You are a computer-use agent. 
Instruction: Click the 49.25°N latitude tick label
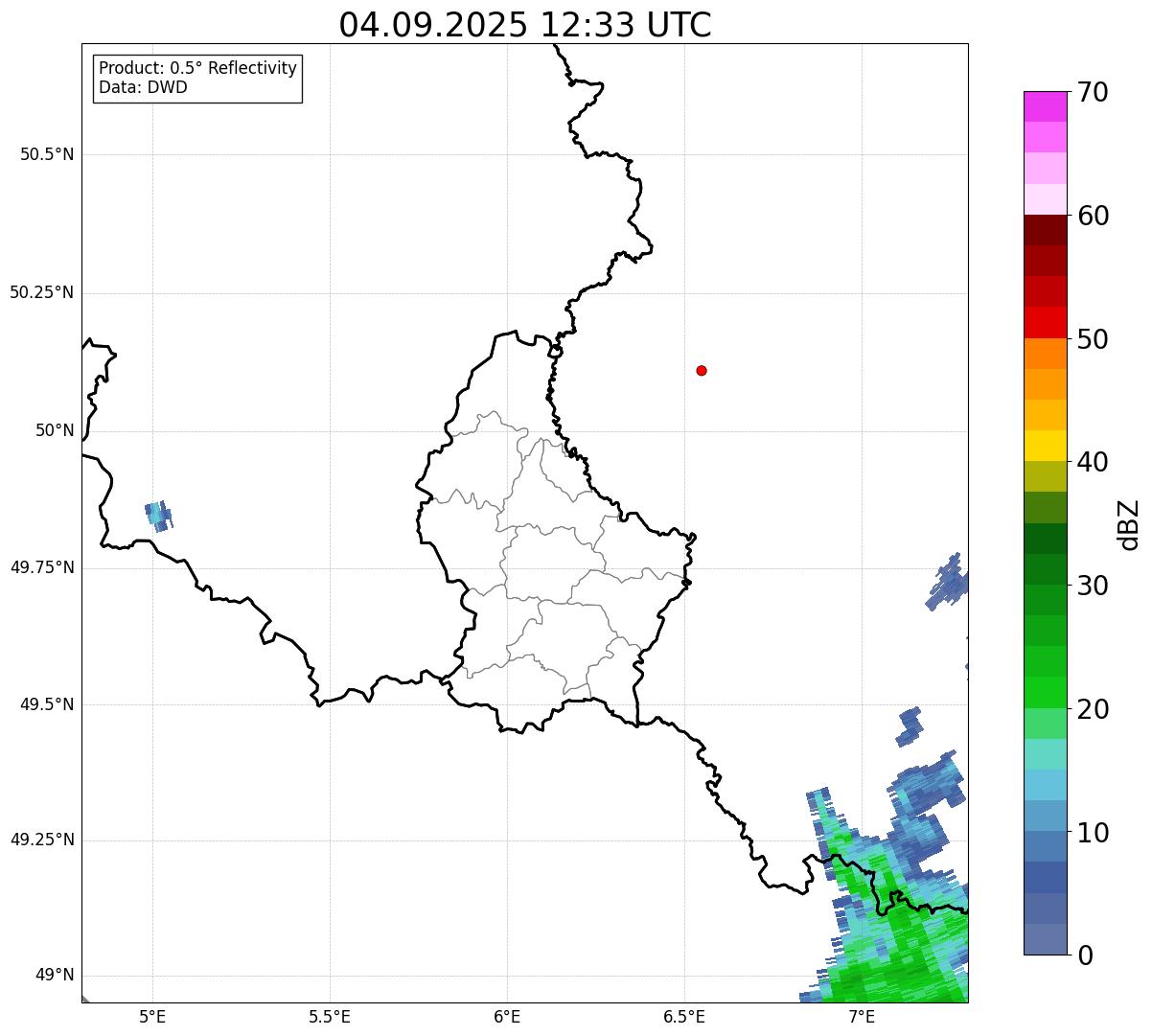point(42,840)
